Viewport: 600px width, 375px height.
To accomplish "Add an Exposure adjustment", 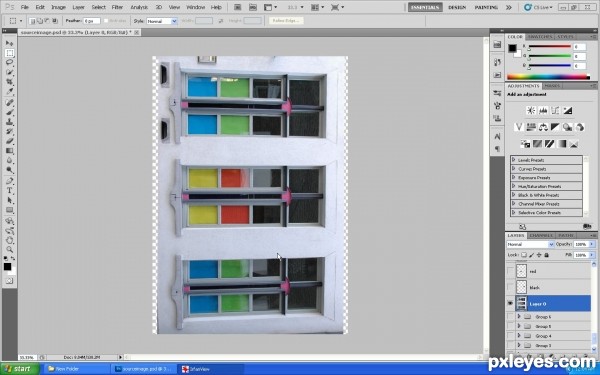I will [567, 111].
